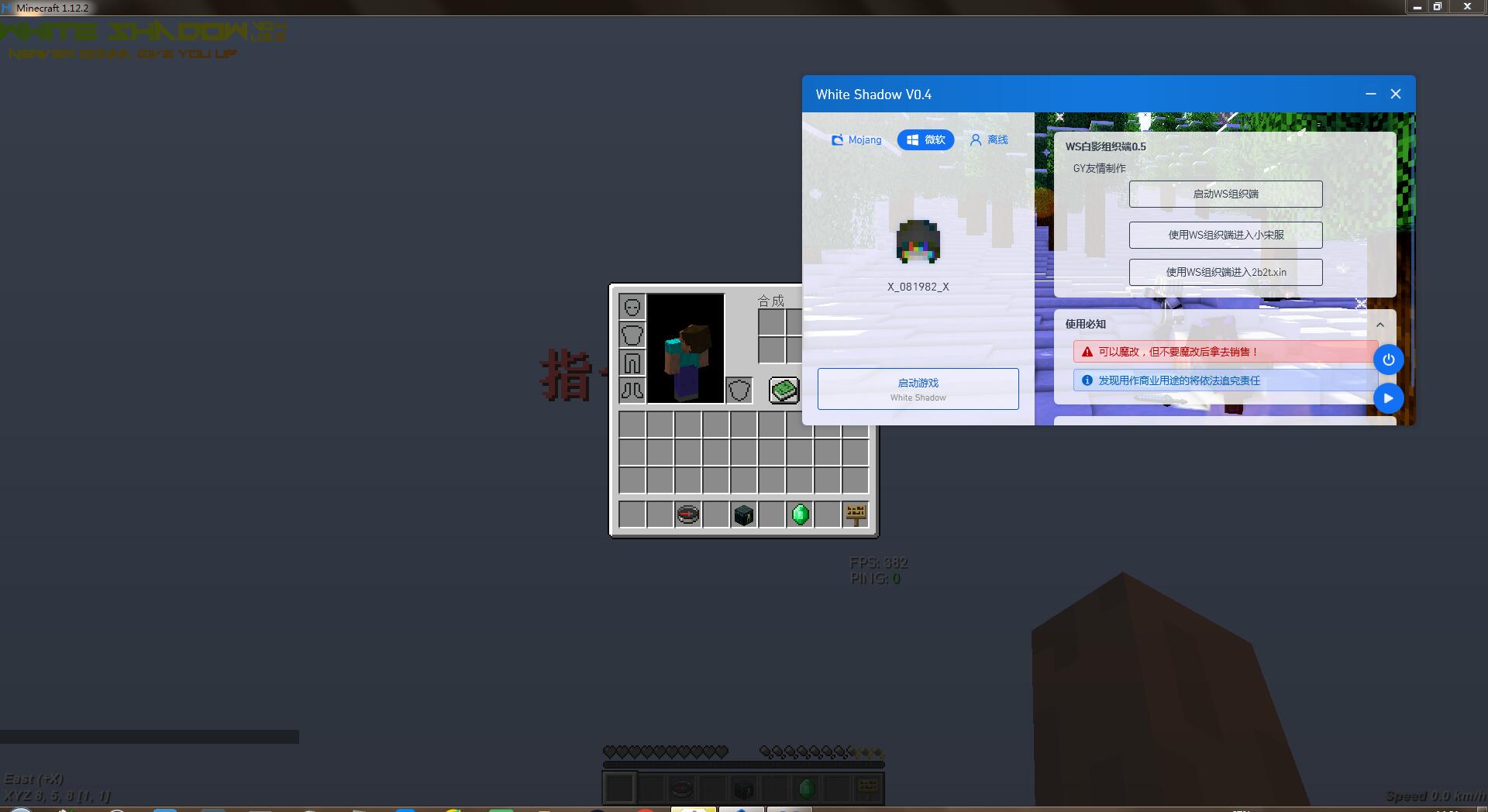Click the top-left crafting grid slot
Image resolution: width=1488 pixels, height=812 pixels.
click(x=772, y=322)
